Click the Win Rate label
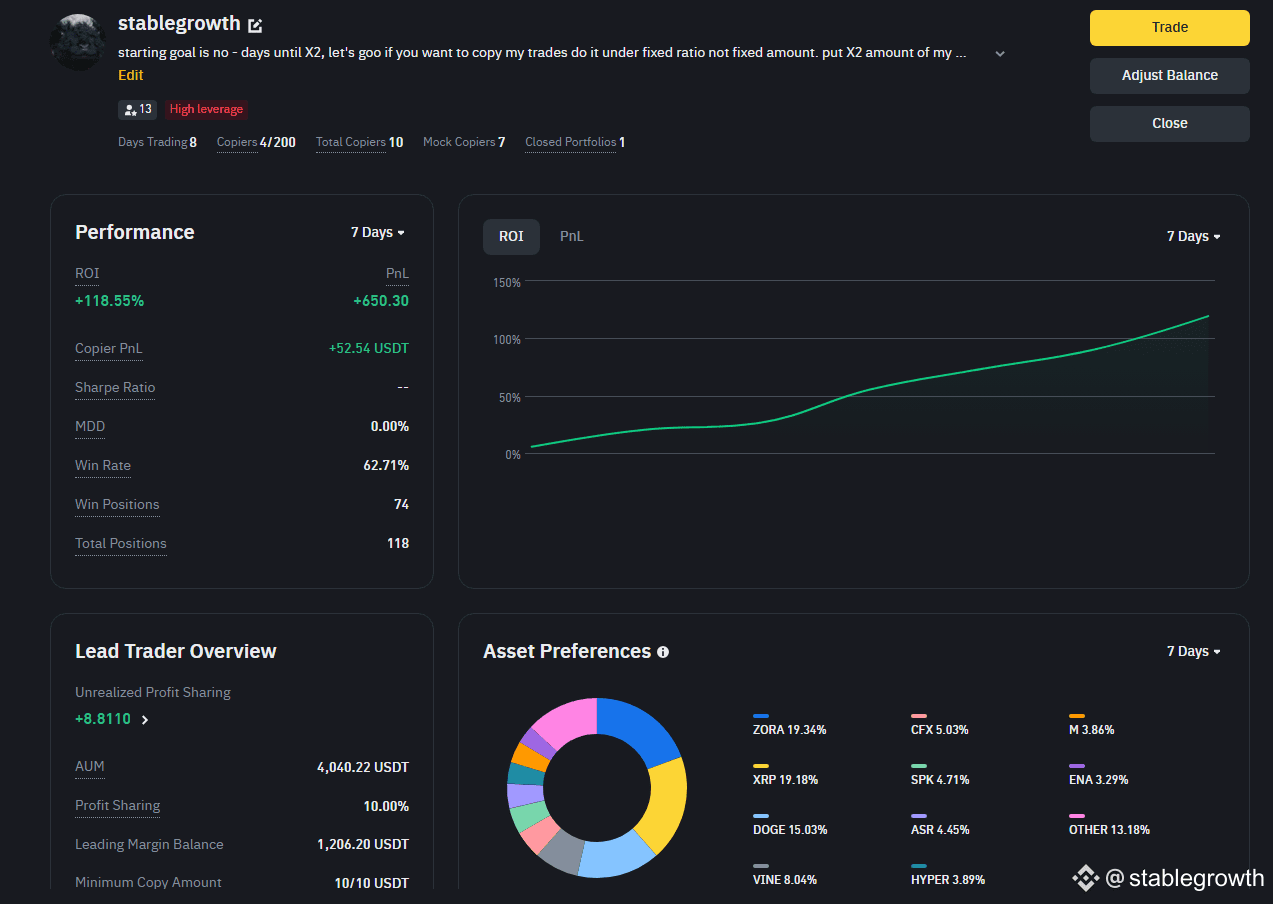Image resolution: width=1273 pixels, height=904 pixels. (103, 466)
